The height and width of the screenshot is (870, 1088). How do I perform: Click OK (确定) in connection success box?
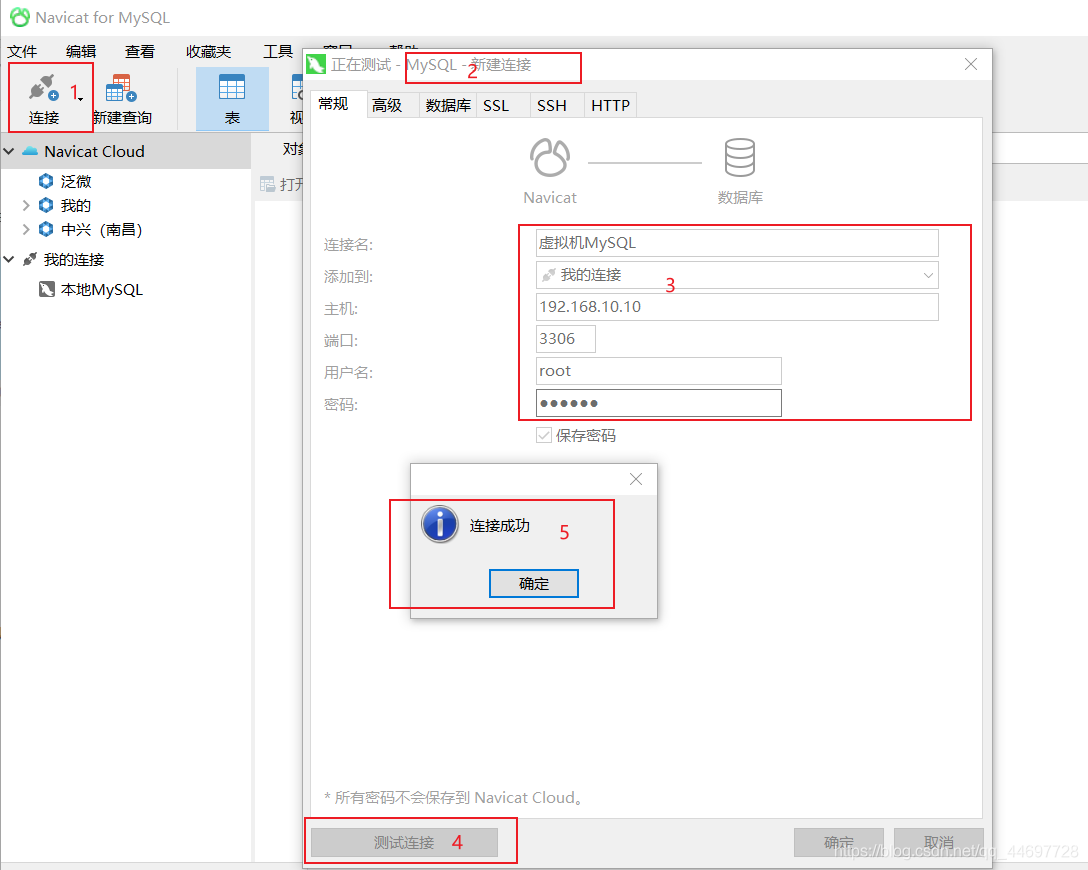[534, 583]
